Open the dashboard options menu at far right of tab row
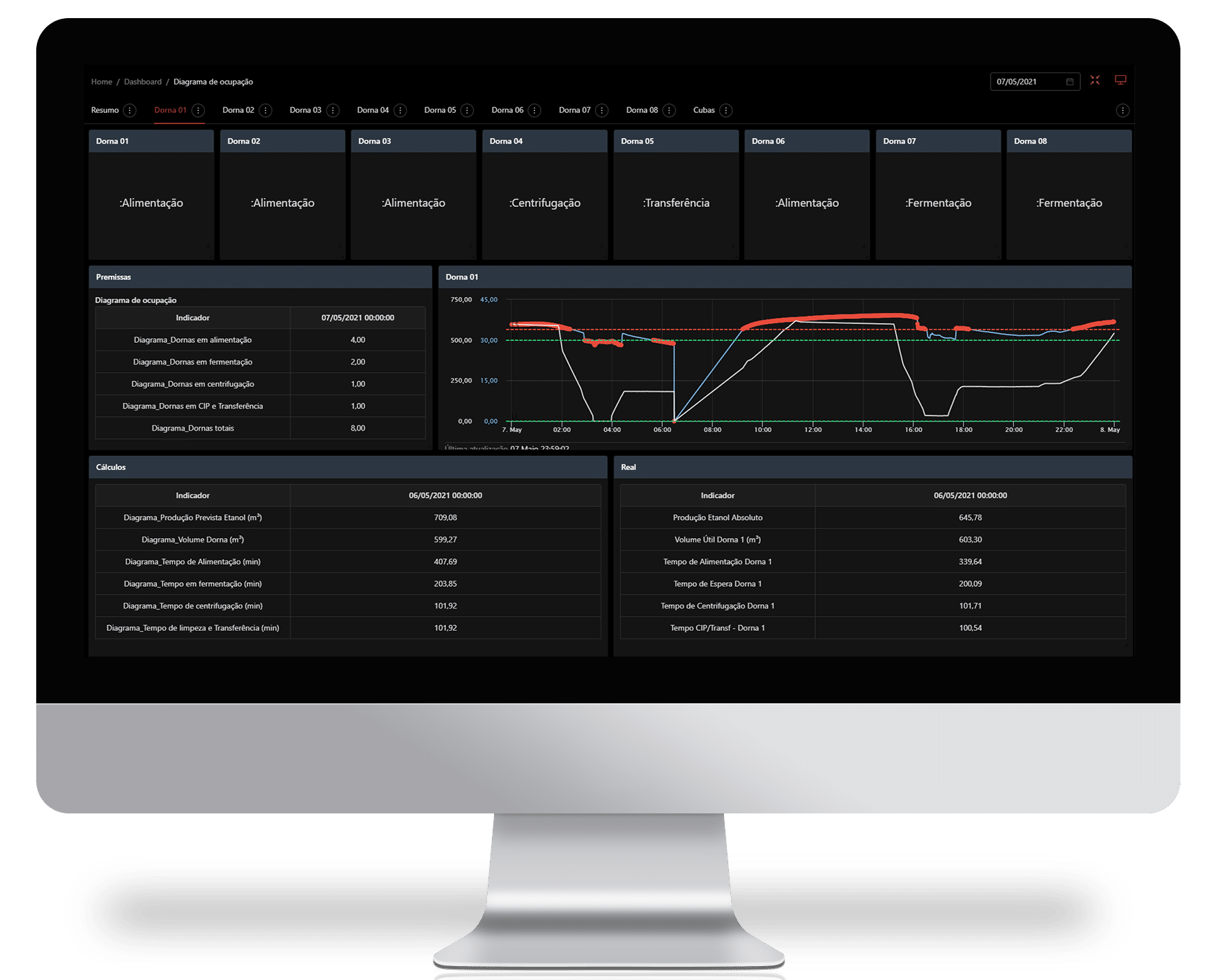 1123,110
